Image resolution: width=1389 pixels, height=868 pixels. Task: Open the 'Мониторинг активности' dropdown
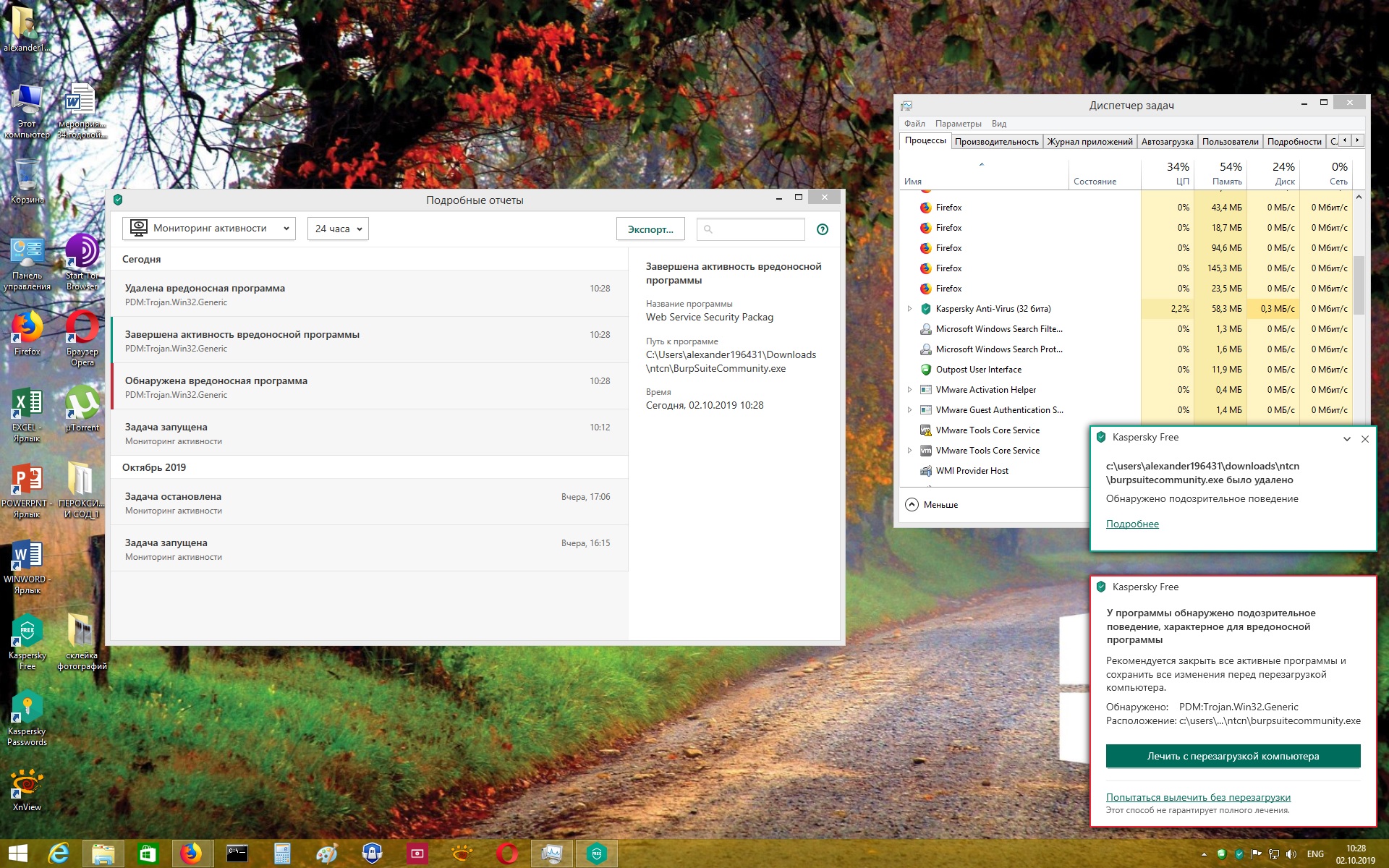(x=208, y=229)
